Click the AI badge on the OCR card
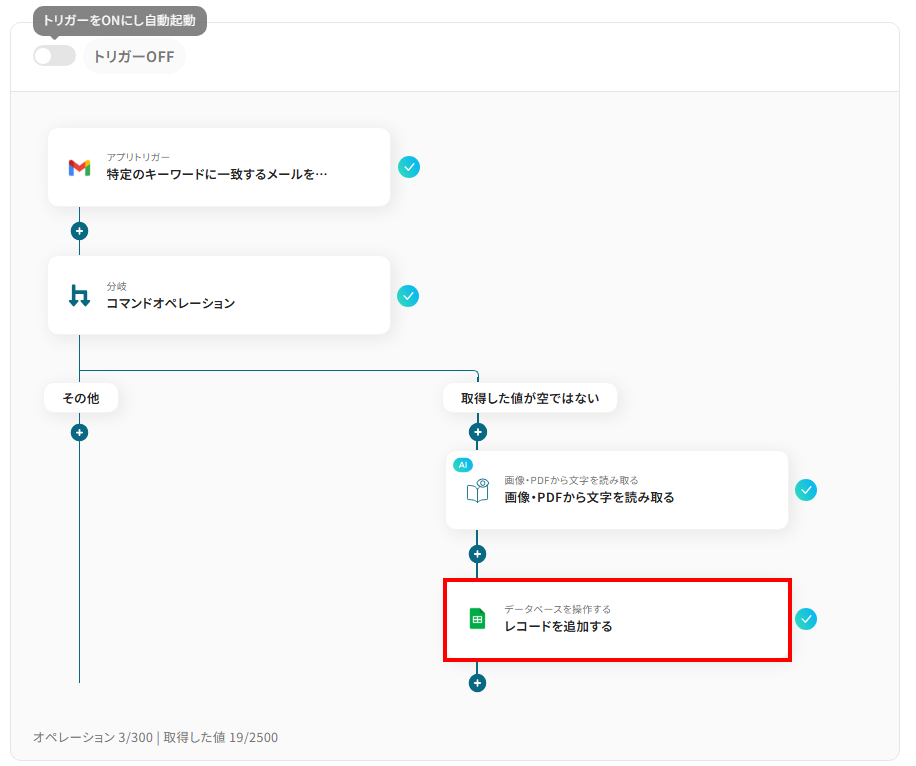Screen dimensions: 916x766 tap(463, 465)
